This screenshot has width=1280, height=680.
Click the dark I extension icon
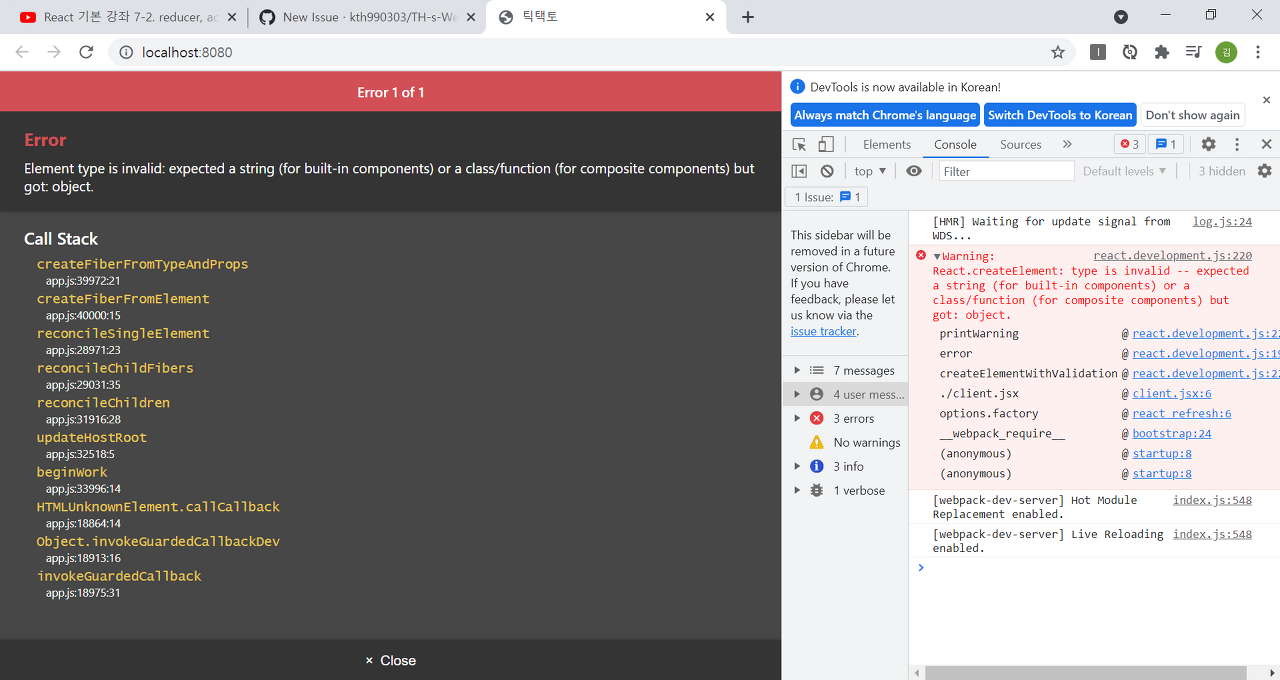pos(1098,52)
